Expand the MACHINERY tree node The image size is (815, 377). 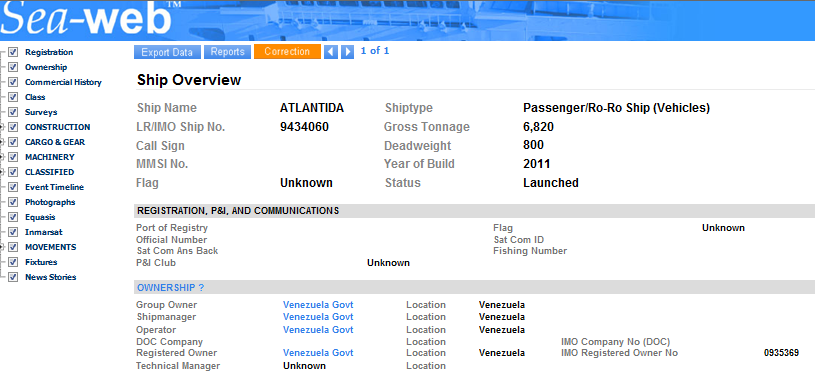[2, 157]
